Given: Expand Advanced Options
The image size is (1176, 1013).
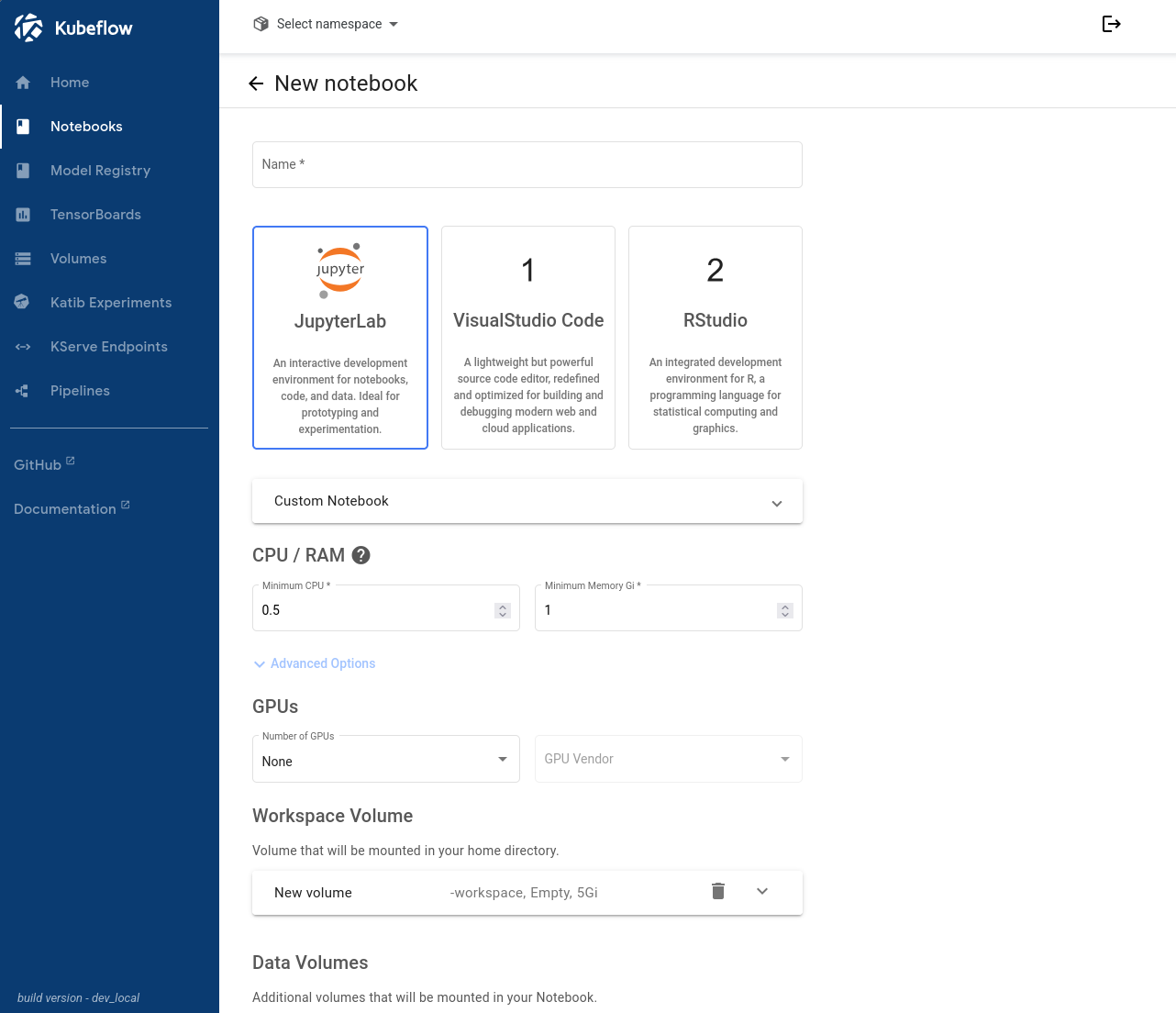Looking at the screenshot, I should pos(315,663).
